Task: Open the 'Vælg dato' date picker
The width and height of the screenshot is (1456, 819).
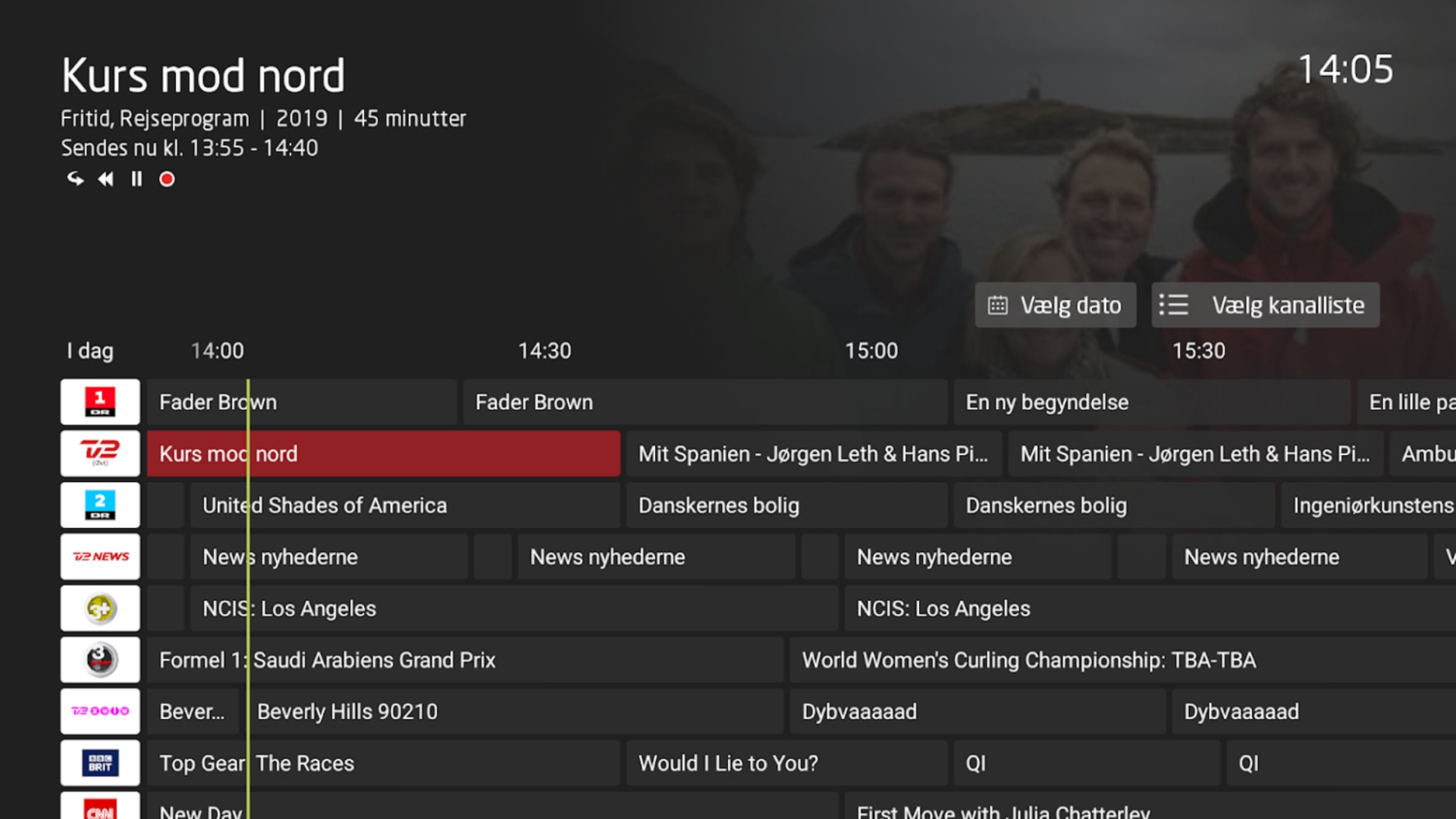Action: coord(1053,305)
